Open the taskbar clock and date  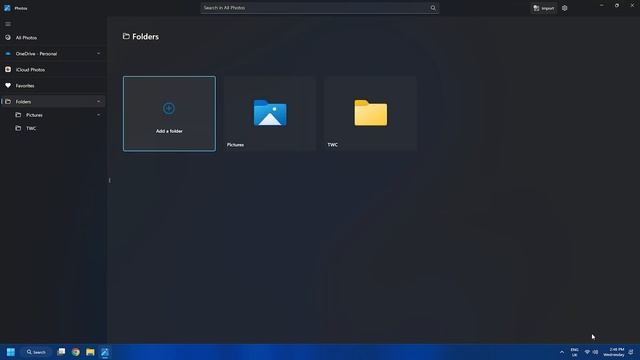click(614, 352)
